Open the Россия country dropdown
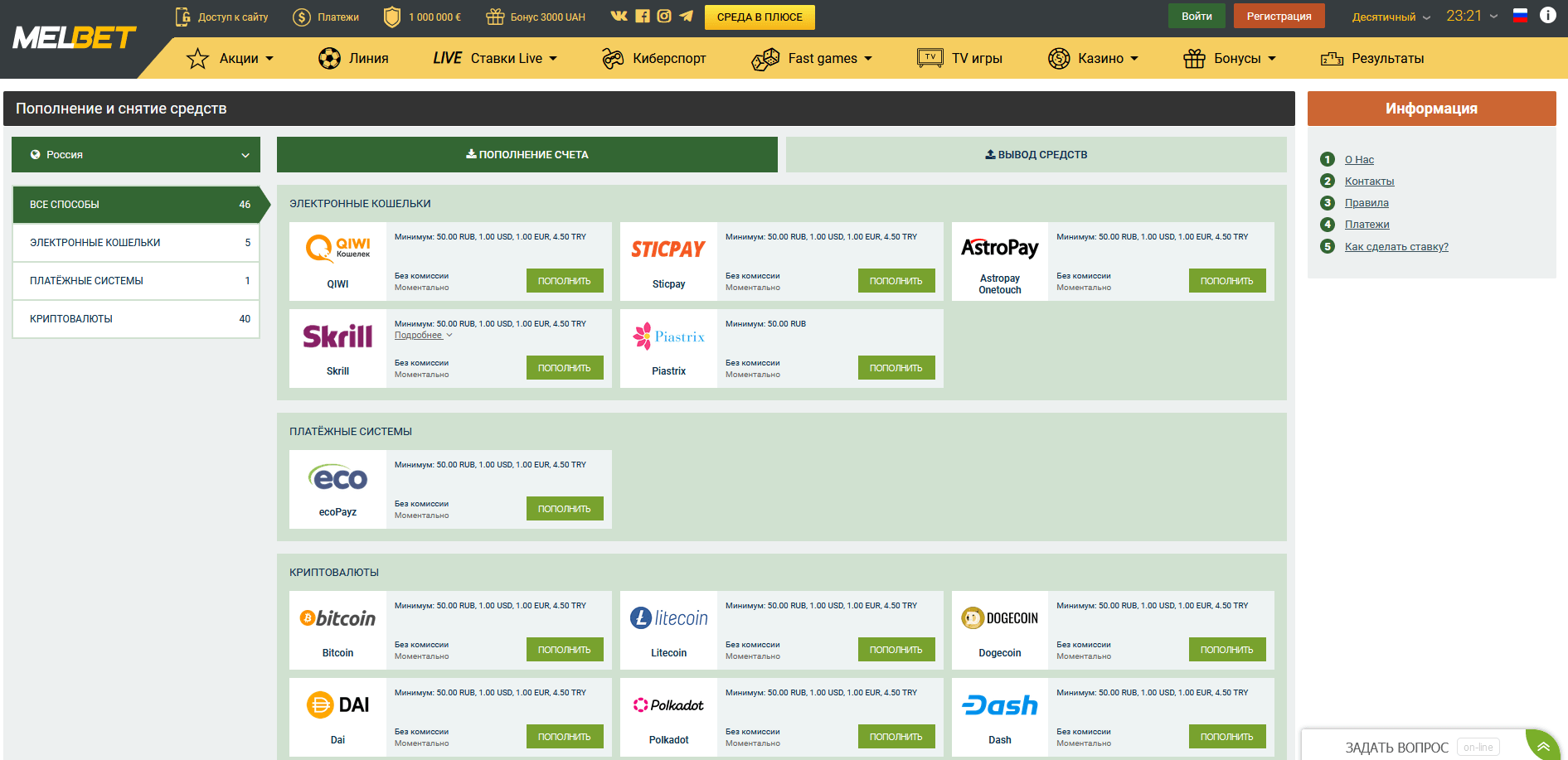1568x760 pixels. (136, 155)
